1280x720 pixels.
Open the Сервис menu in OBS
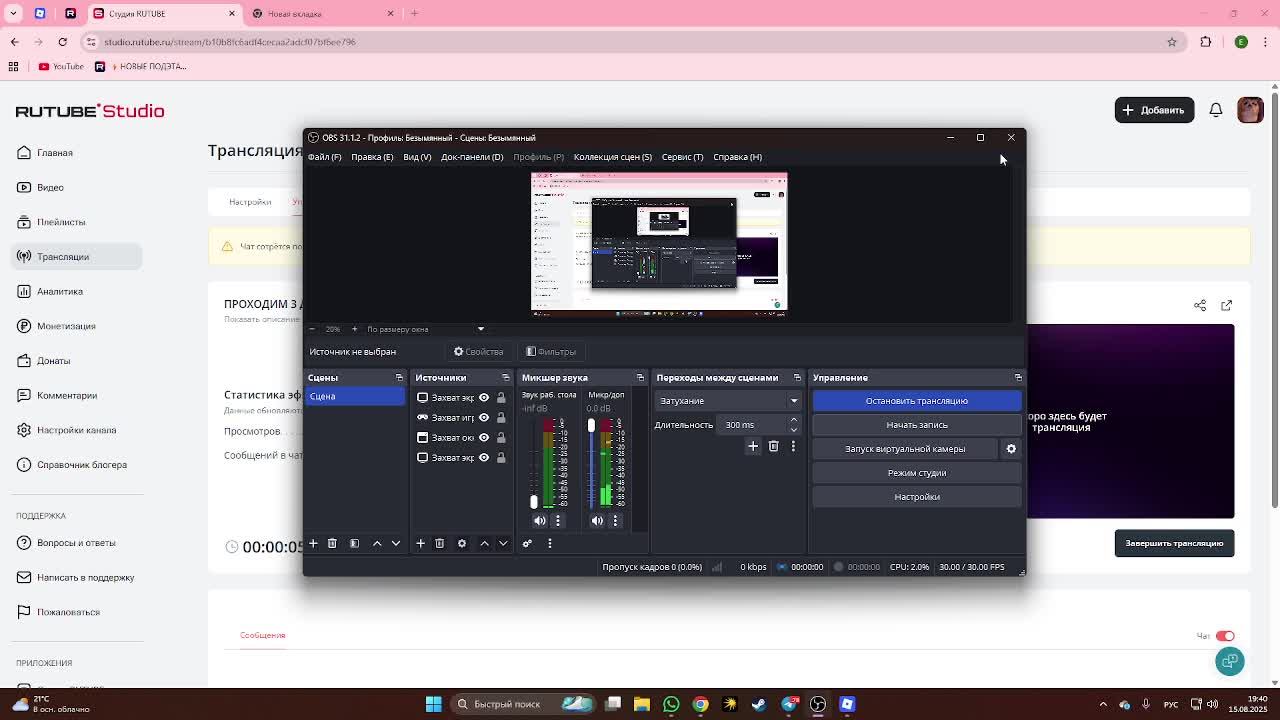click(x=682, y=157)
